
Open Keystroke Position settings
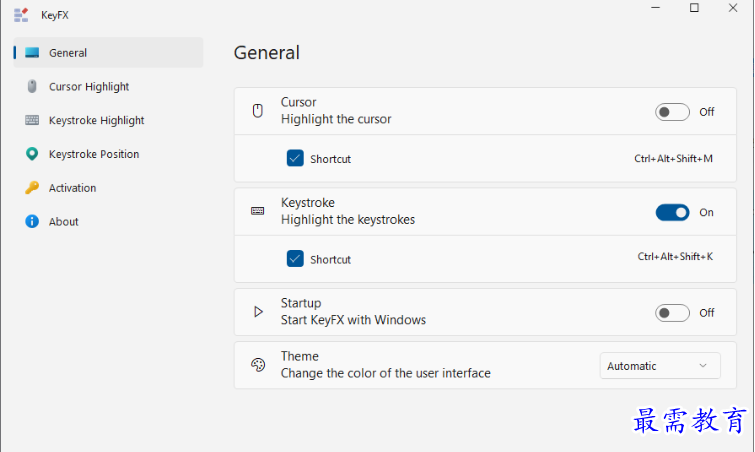click(x=108, y=154)
